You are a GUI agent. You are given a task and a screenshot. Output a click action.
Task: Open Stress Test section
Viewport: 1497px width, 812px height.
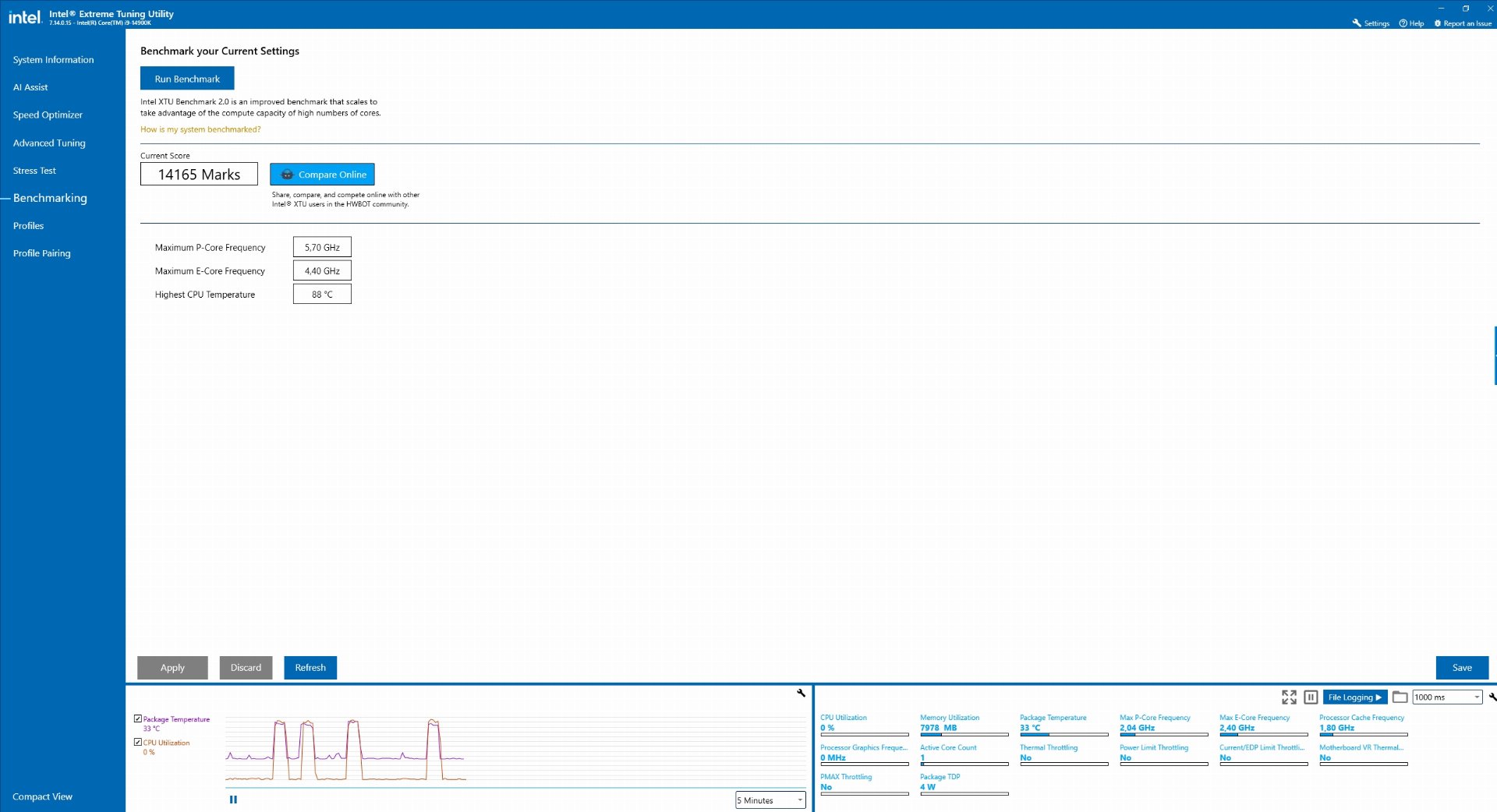point(34,171)
